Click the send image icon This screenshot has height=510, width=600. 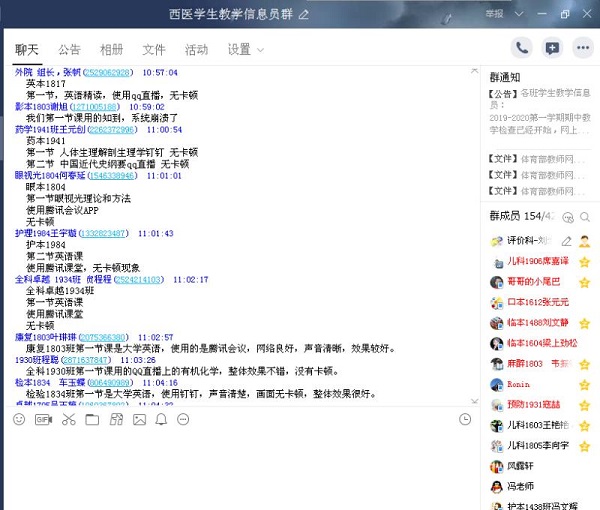(139, 420)
